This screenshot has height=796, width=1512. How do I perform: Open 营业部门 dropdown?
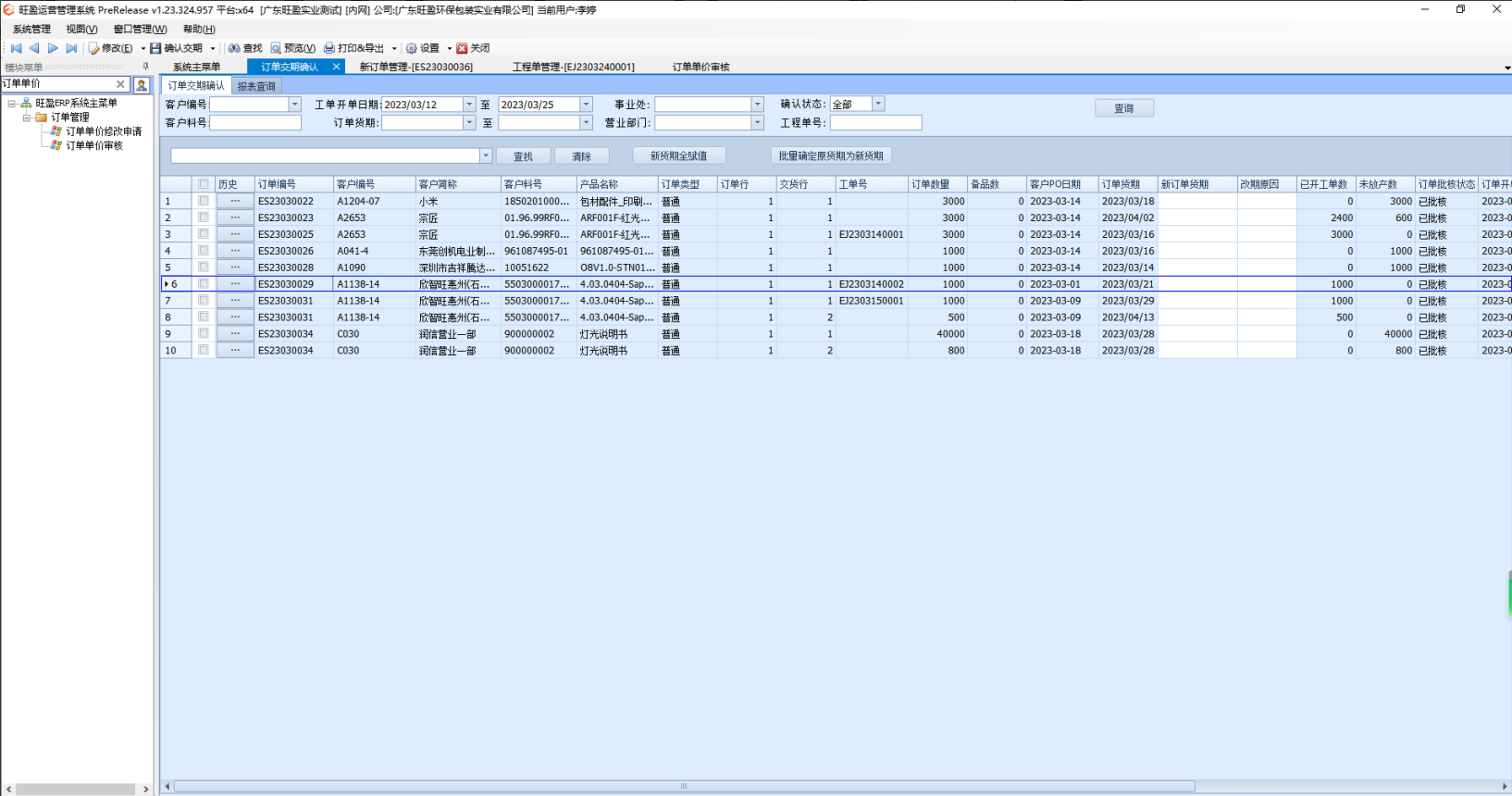tap(758, 122)
